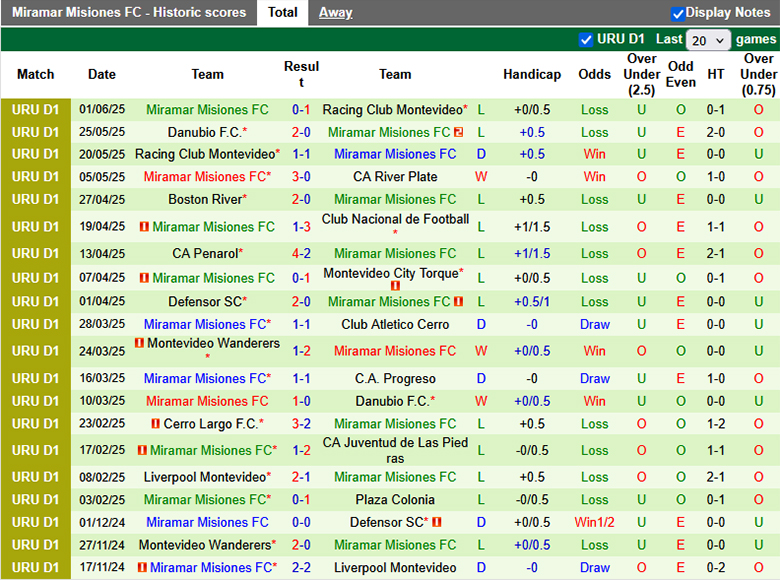Click the HT score 1-2 on Cerro Largo row
780x580 pixels.
pos(715,424)
